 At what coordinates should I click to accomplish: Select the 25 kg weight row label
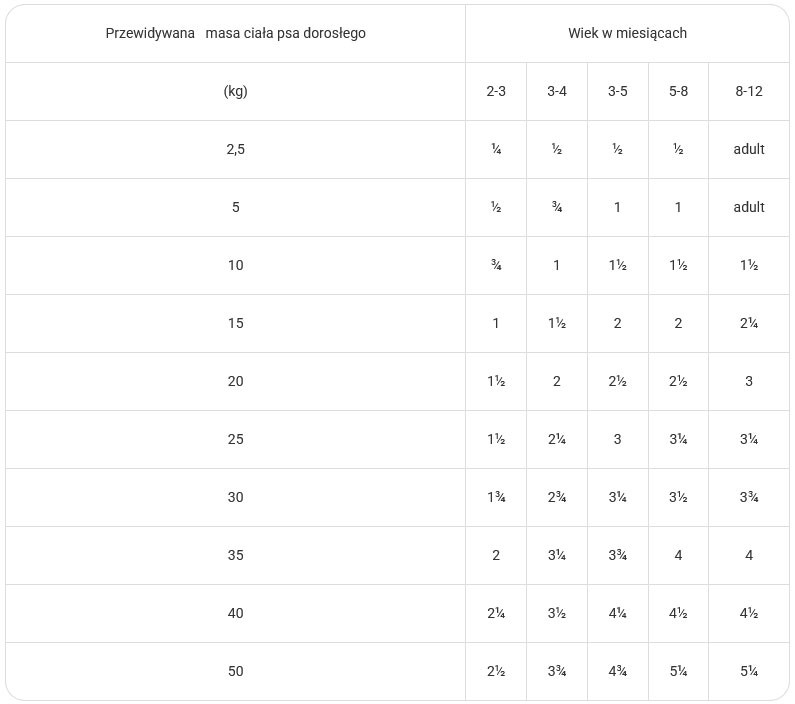(235, 439)
